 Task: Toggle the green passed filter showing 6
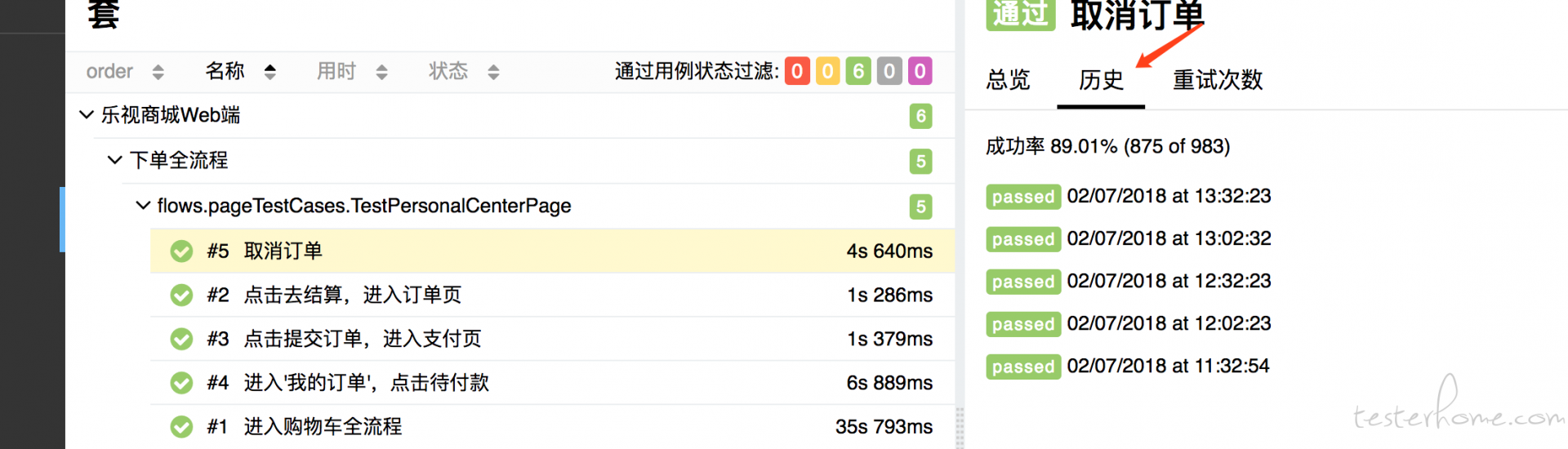click(858, 72)
